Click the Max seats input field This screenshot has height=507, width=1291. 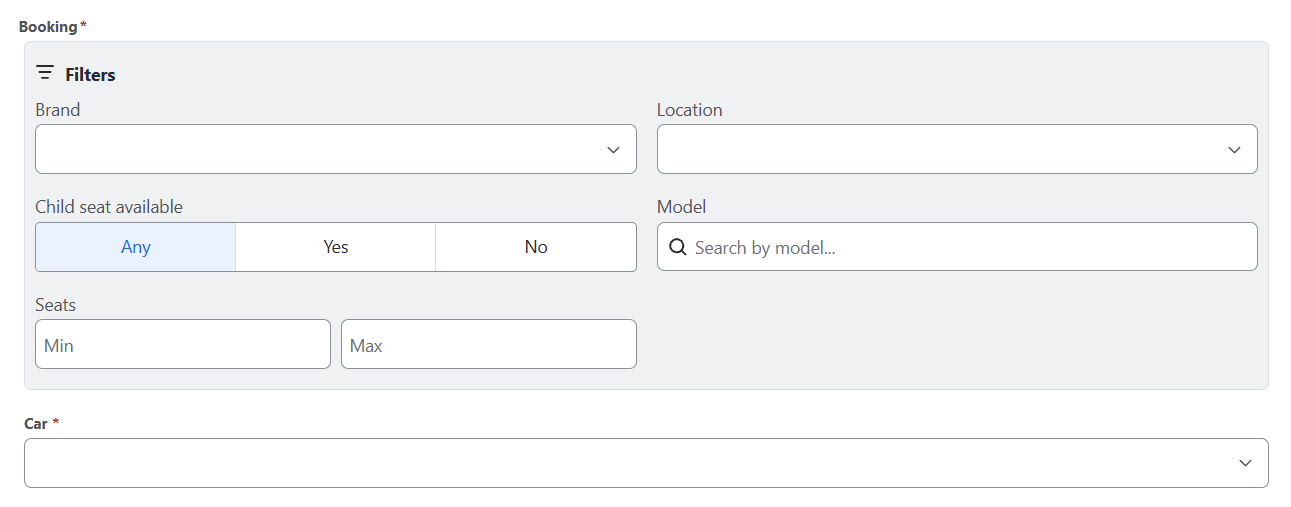[489, 344]
